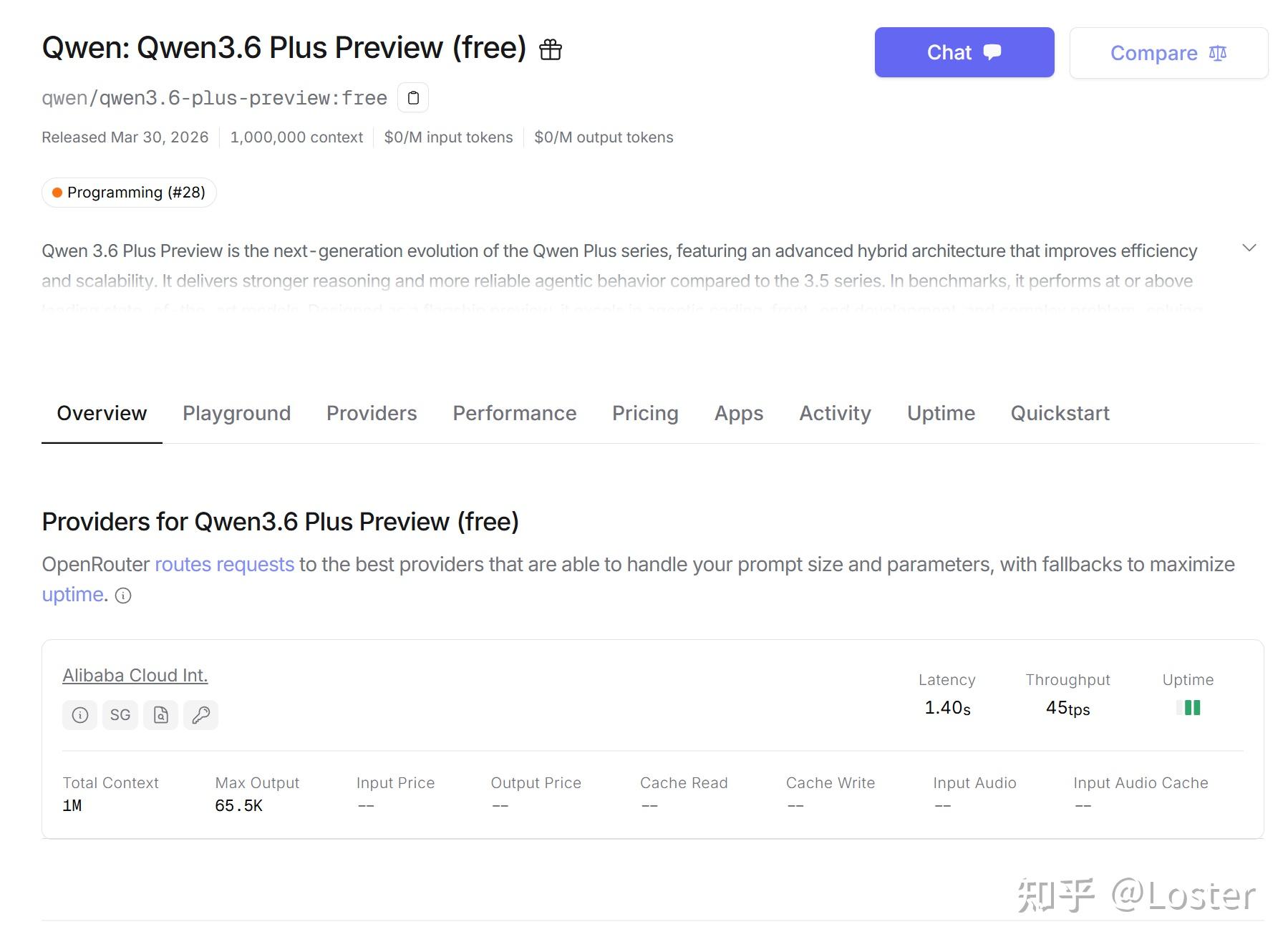
Task: Click the key icon under Alibaba Cloud
Action: [x=201, y=714]
